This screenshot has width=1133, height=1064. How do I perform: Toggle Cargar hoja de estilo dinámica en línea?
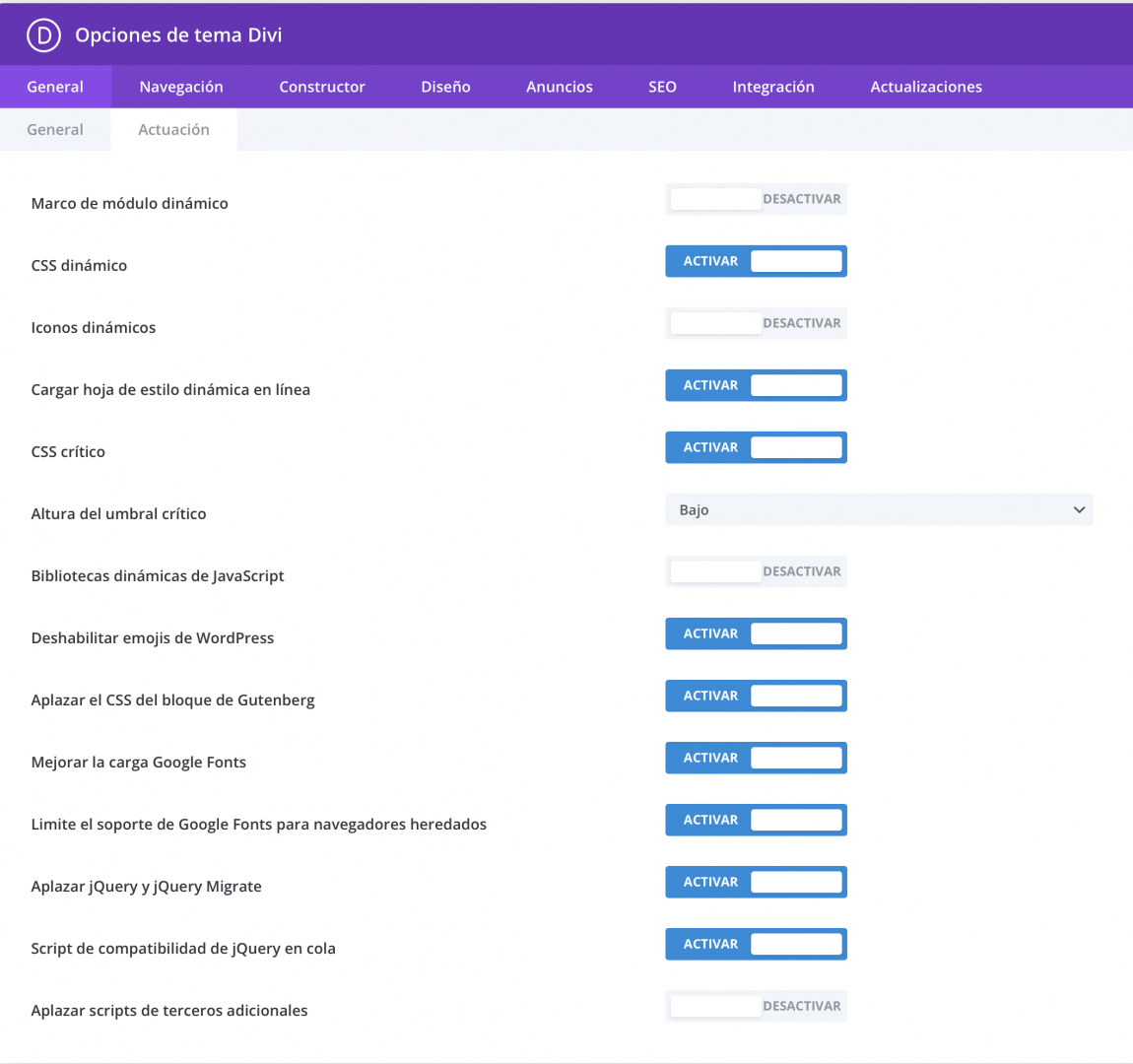point(756,386)
